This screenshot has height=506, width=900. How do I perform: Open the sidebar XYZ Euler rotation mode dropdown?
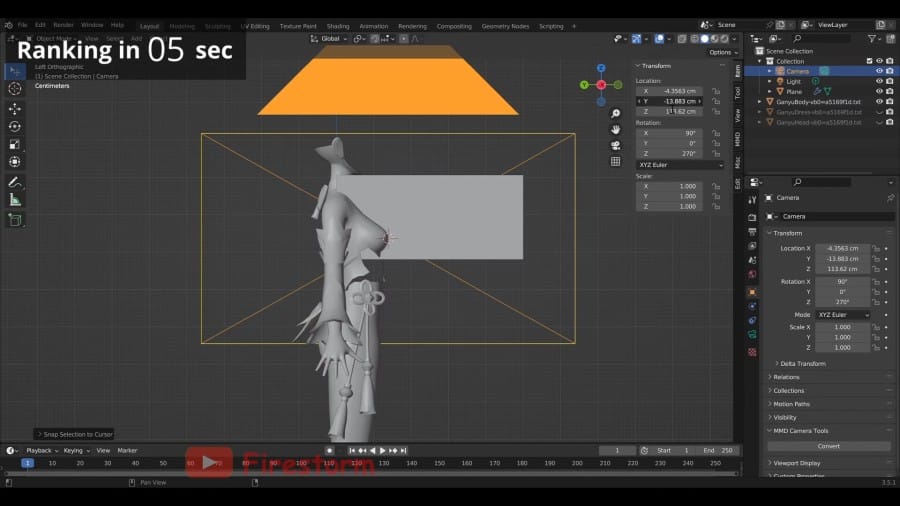click(680, 165)
